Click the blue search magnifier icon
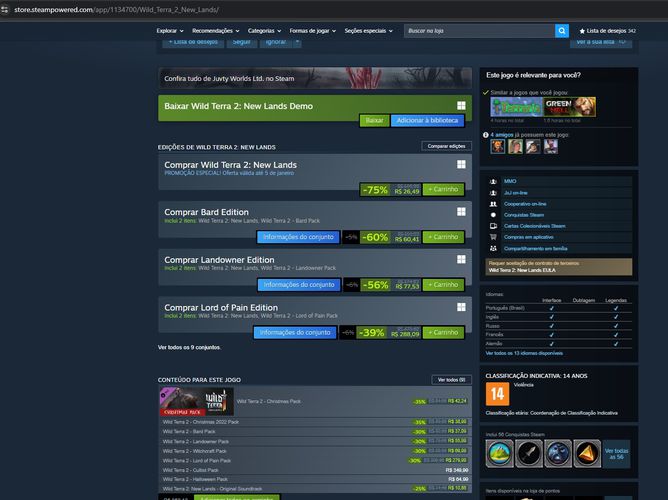The width and height of the screenshot is (668, 500). click(562, 31)
